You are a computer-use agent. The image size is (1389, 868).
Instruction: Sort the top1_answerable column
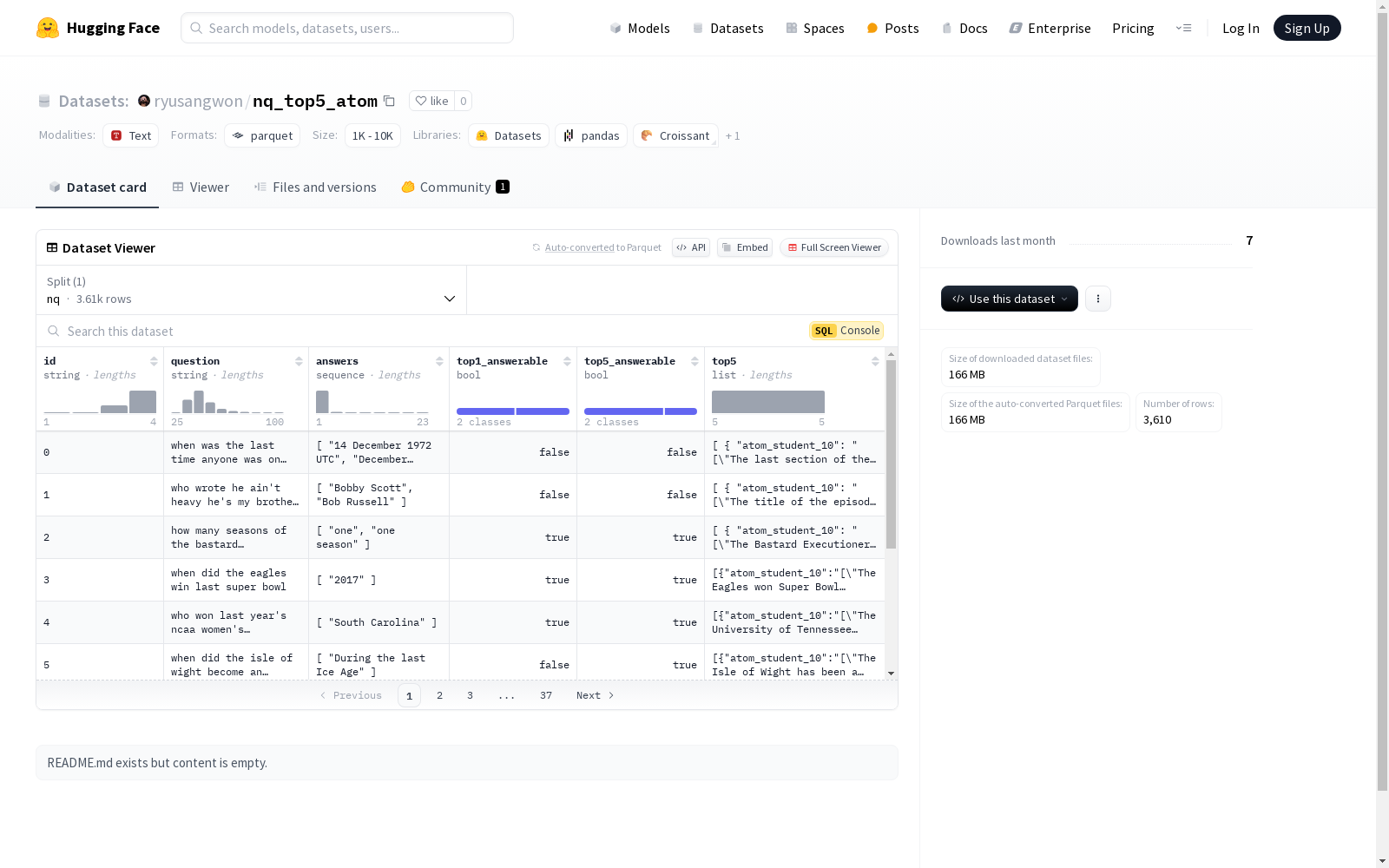click(567, 361)
